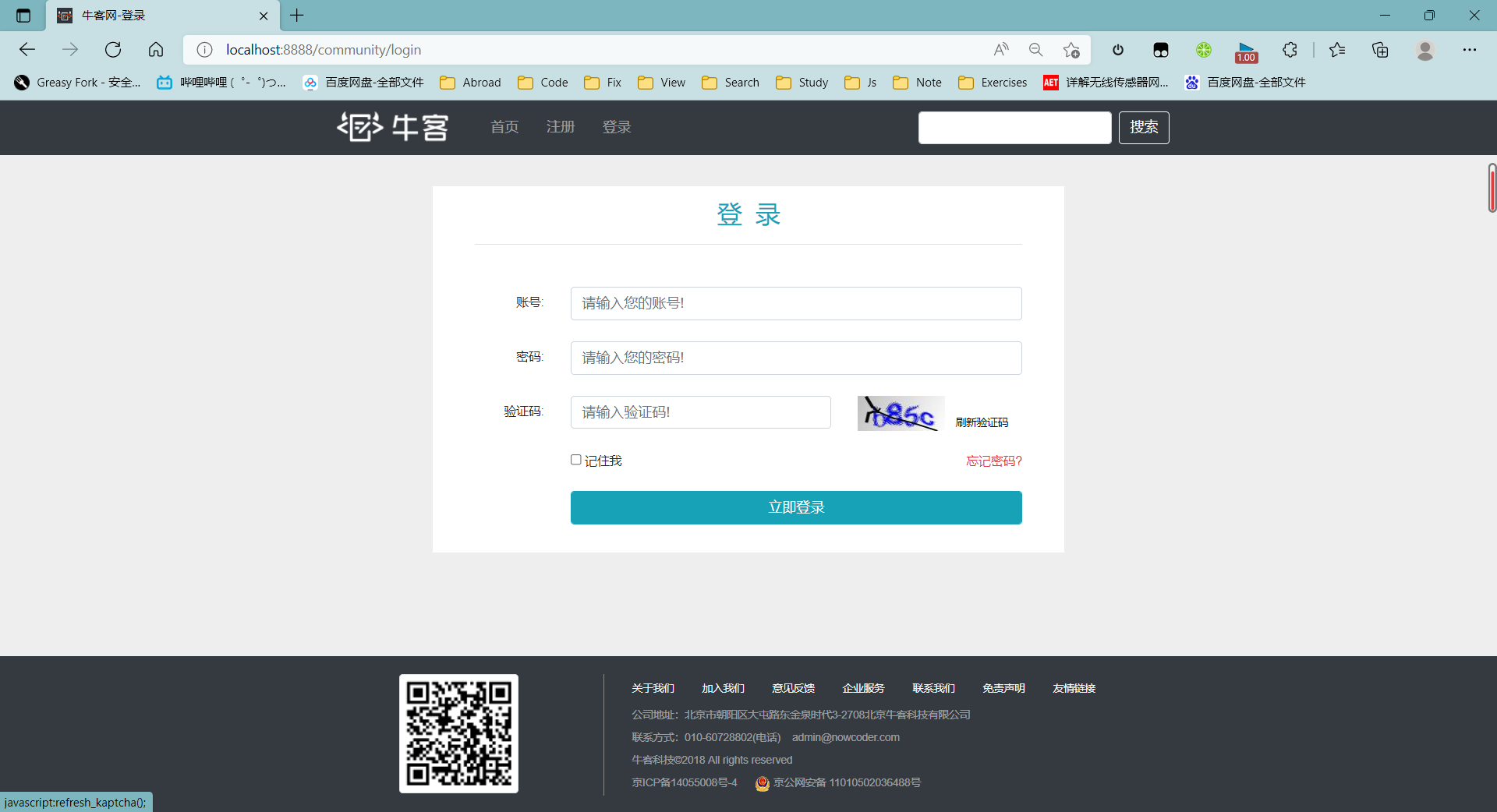Click the zoom magnifier icon in address bar
1497x812 pixels.
(x=1035, y=50)
